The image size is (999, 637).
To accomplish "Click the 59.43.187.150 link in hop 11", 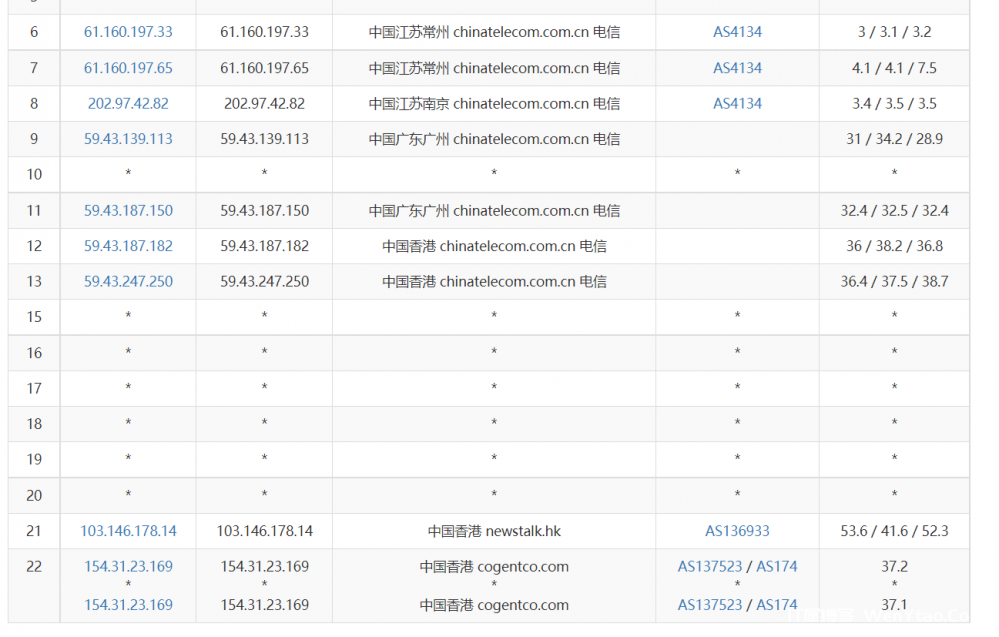I will pyautogui.click(x=127, y=210).
